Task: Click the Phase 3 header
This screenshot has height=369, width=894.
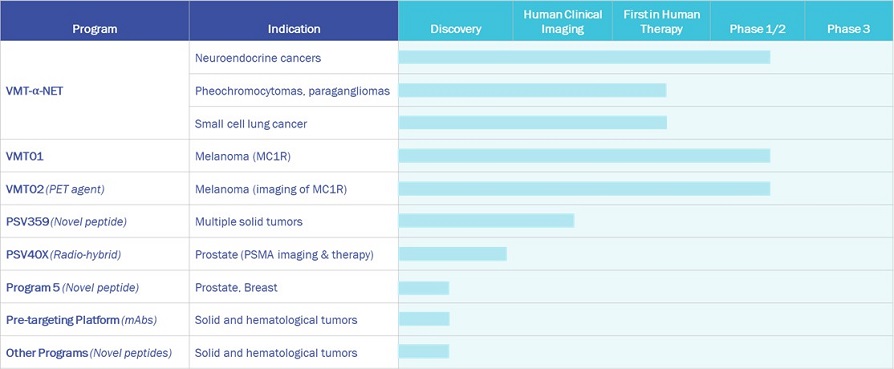Action: coord(849,29)
